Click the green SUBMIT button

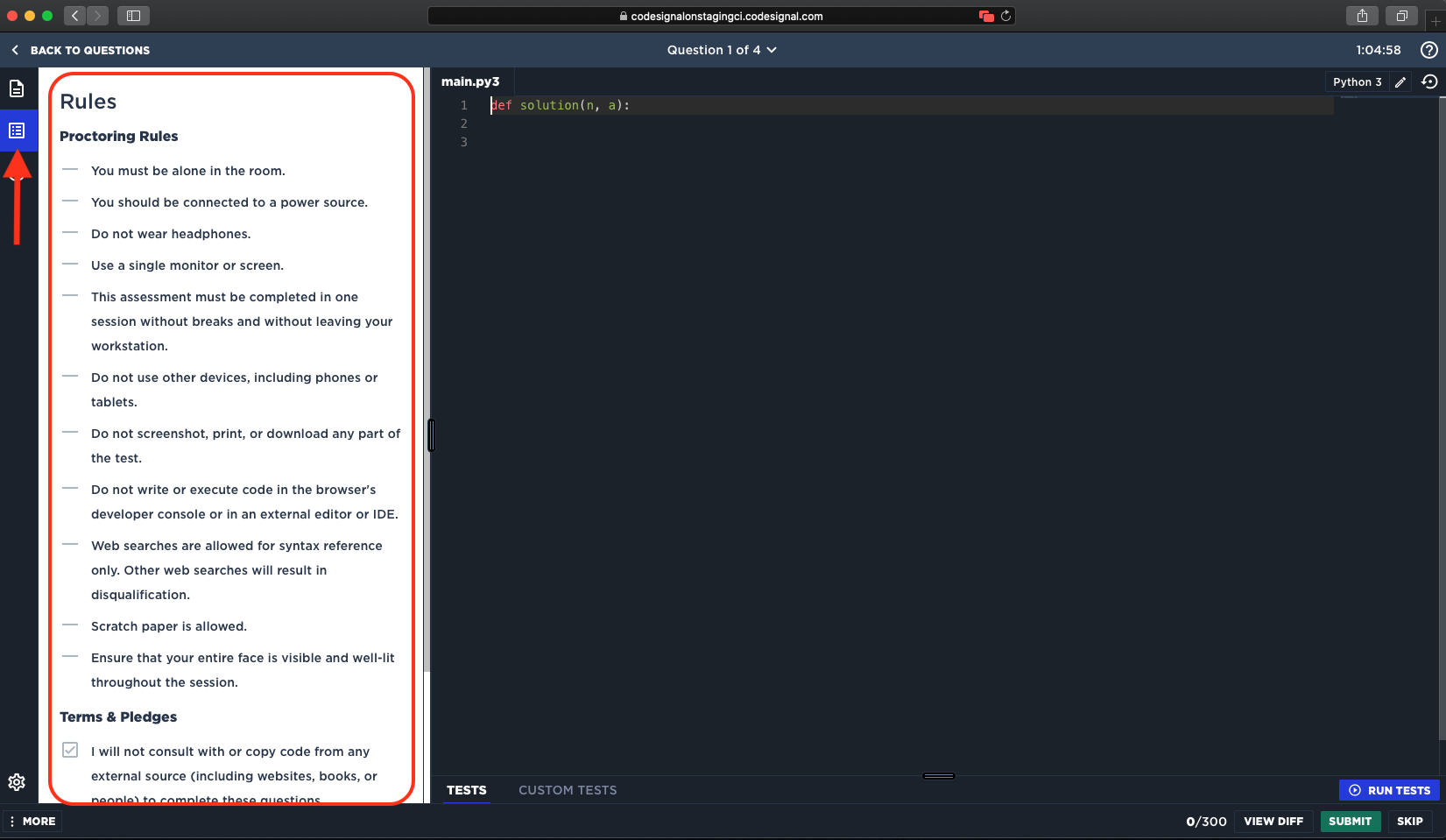pyautogui.click(x=1350, y=821)
